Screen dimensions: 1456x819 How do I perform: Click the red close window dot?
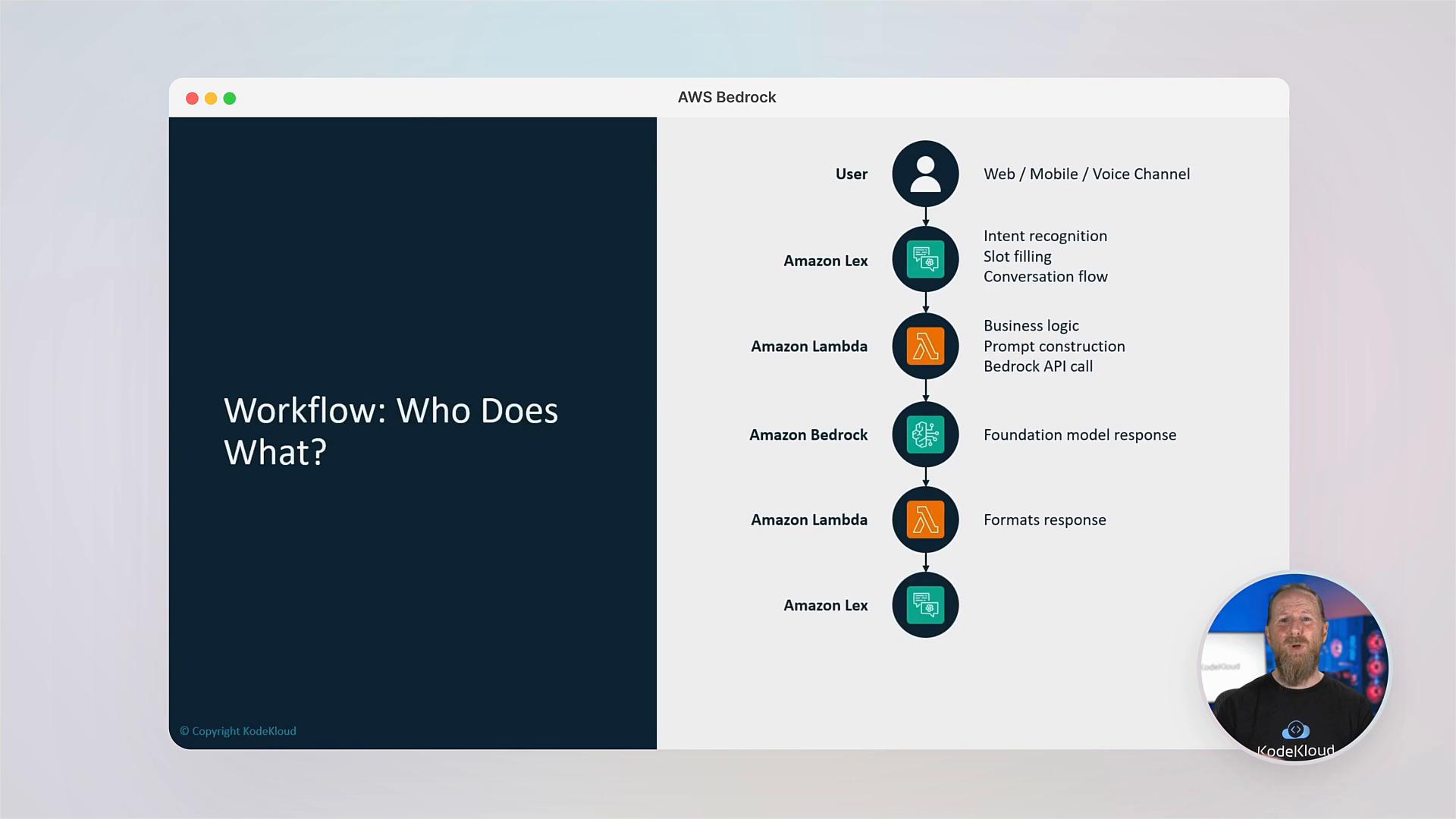(x=192, y=99)
